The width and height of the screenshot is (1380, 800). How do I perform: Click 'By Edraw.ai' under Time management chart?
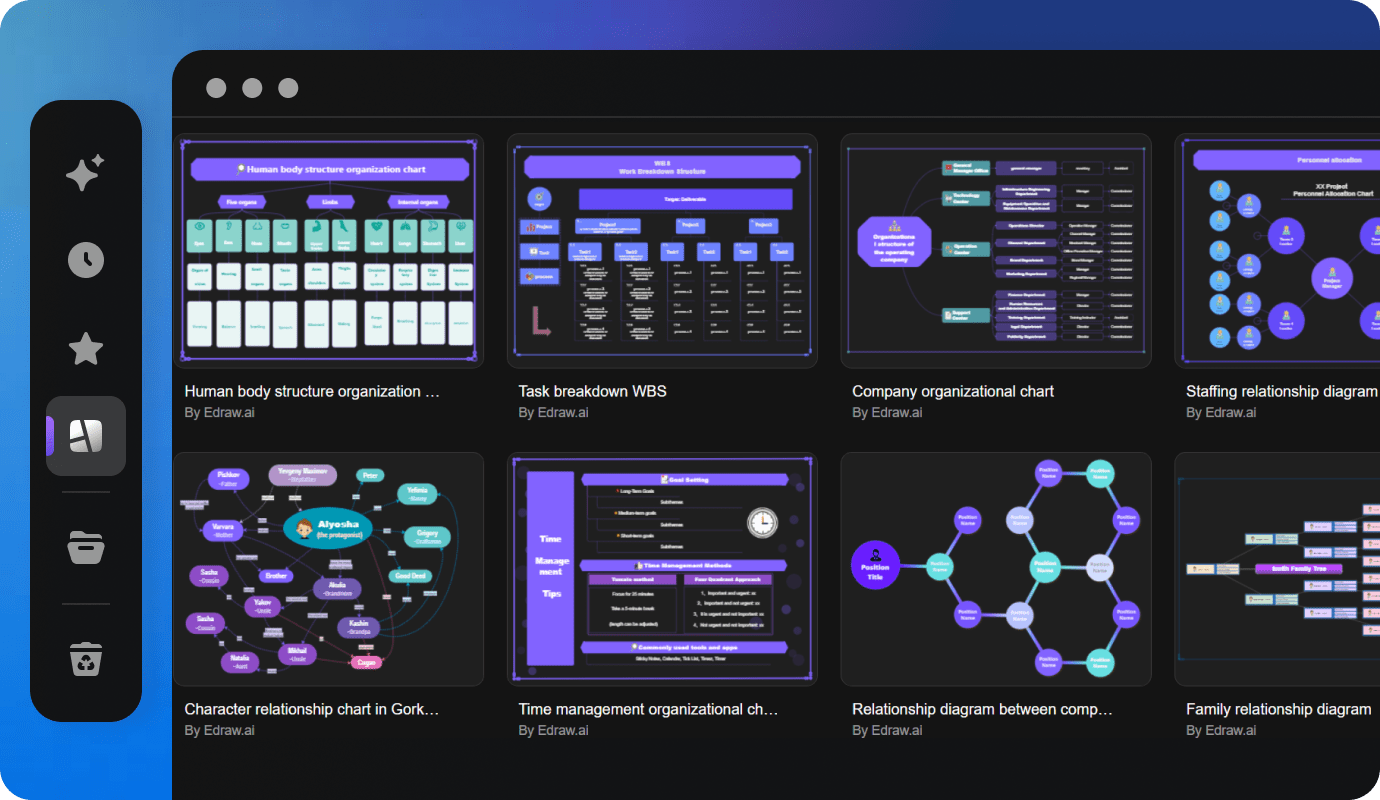[554, 731]
